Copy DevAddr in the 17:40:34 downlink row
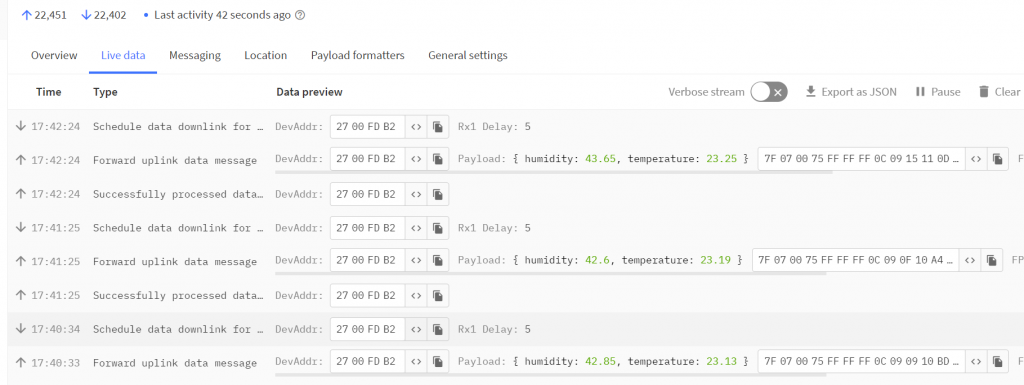This screenshot has width=1024, height=385. (438, 329)
